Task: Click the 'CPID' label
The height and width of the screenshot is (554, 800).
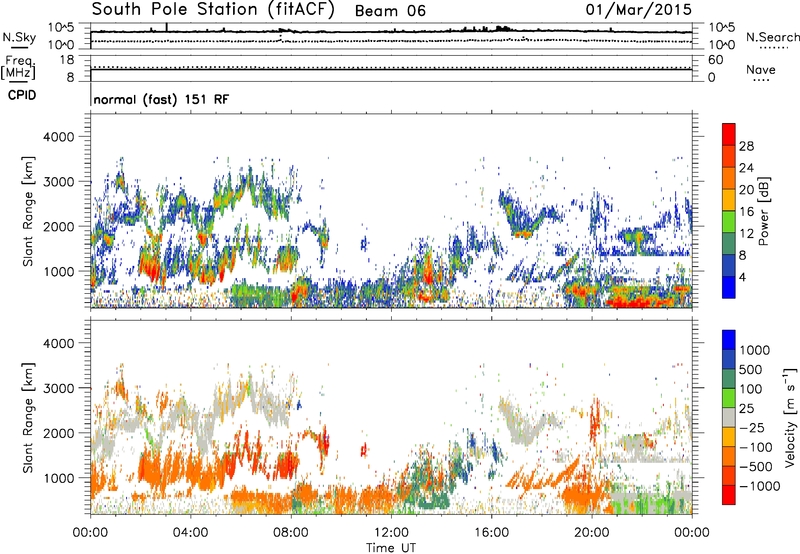Action: click(x=22, y=95)
